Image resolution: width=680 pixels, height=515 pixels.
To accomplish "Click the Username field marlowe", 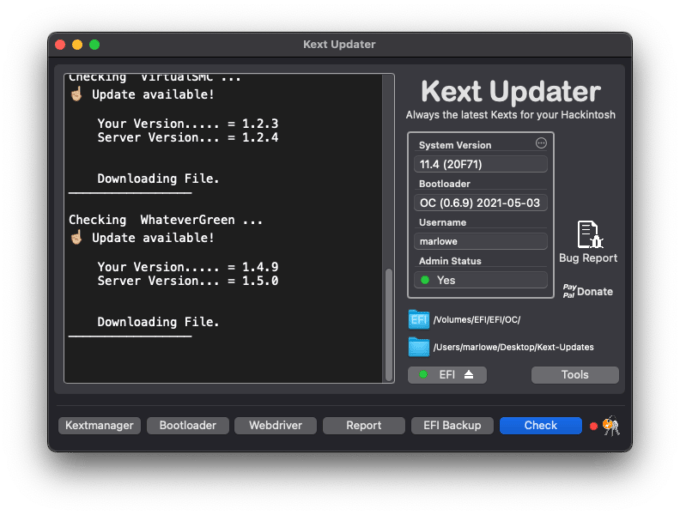I will 481,241.
